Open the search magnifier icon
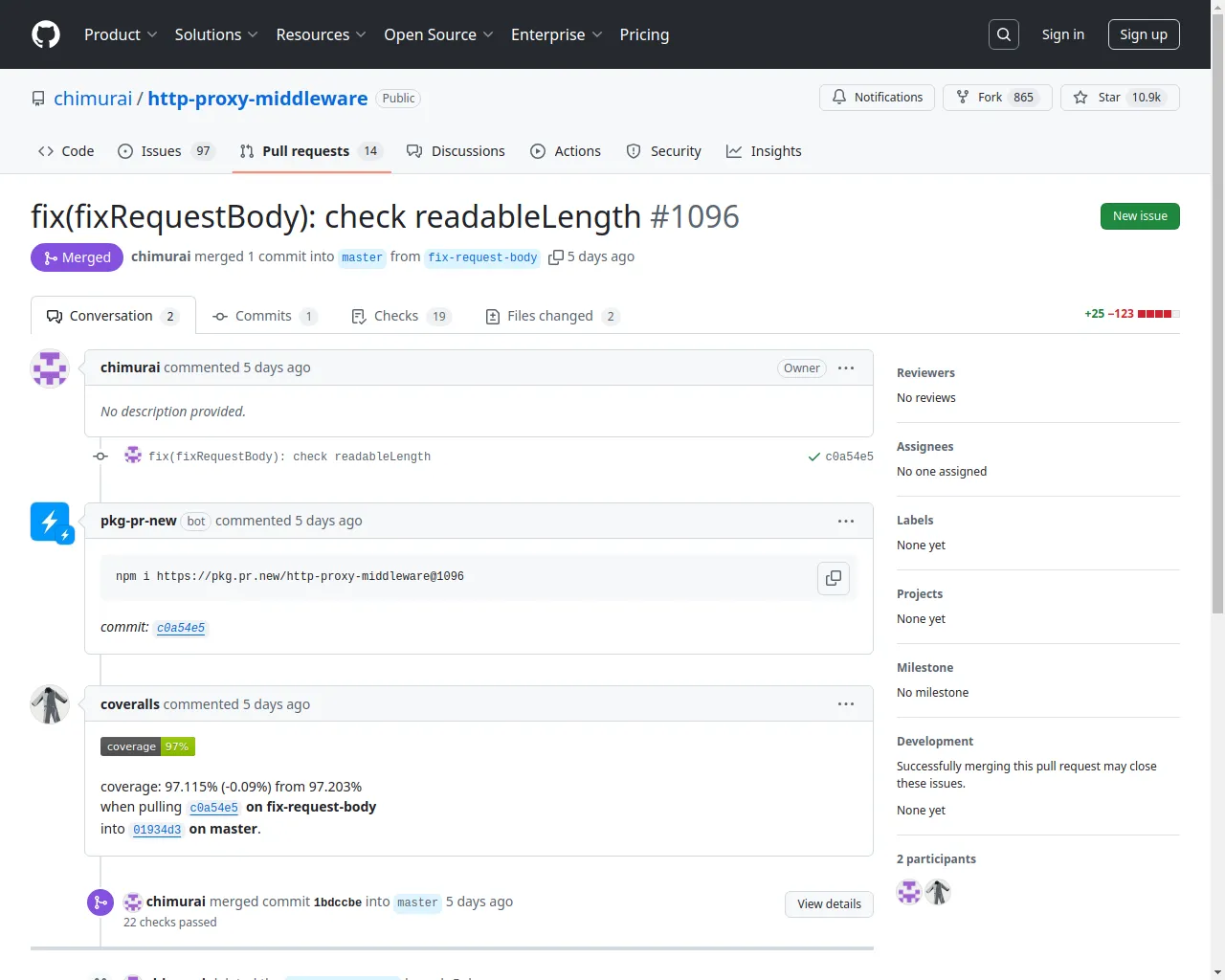 pos(1004,34)
